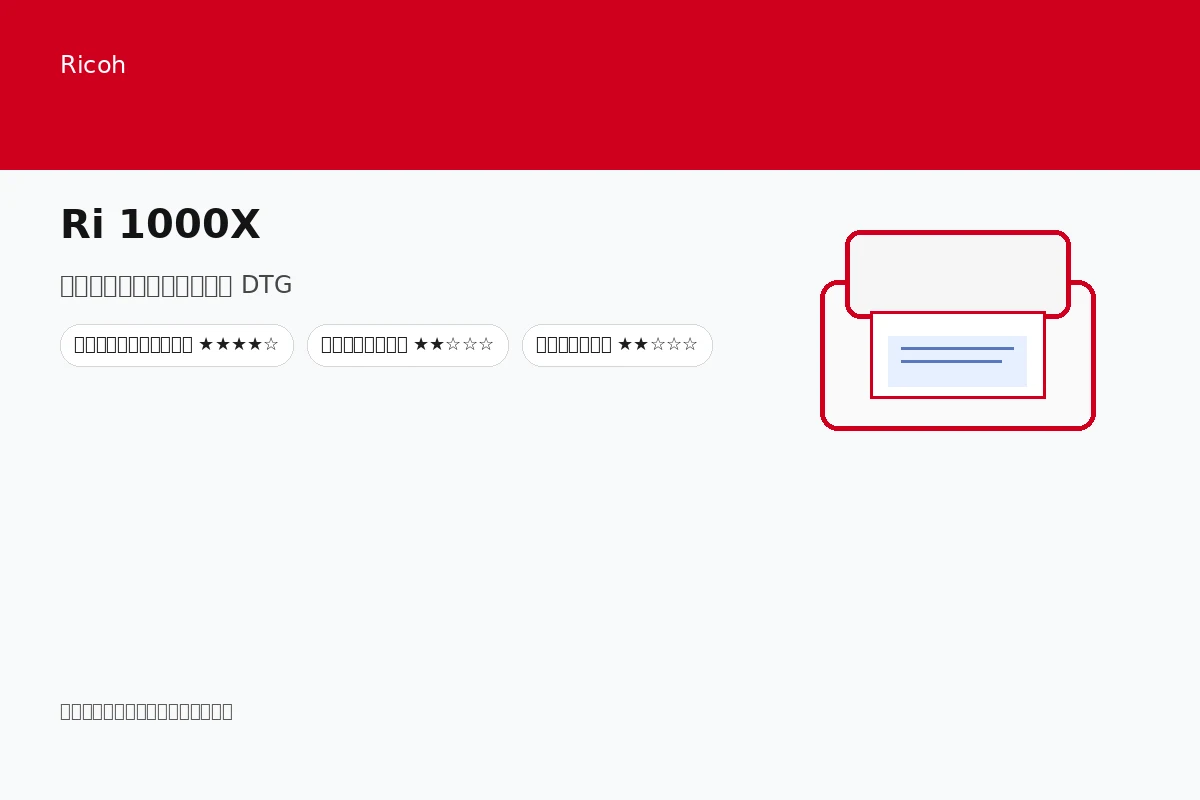Click the footer note text at the bottom
1200x800 pixels.
tap(146, 711)
